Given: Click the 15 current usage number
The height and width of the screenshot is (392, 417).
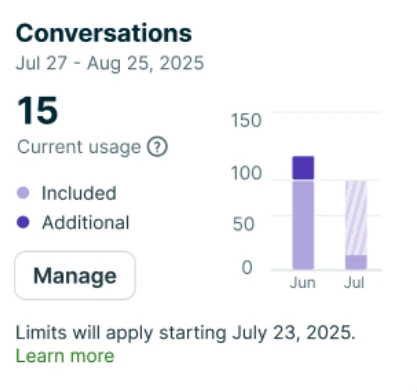Looking at the screenshot, I should pos(38,110).
